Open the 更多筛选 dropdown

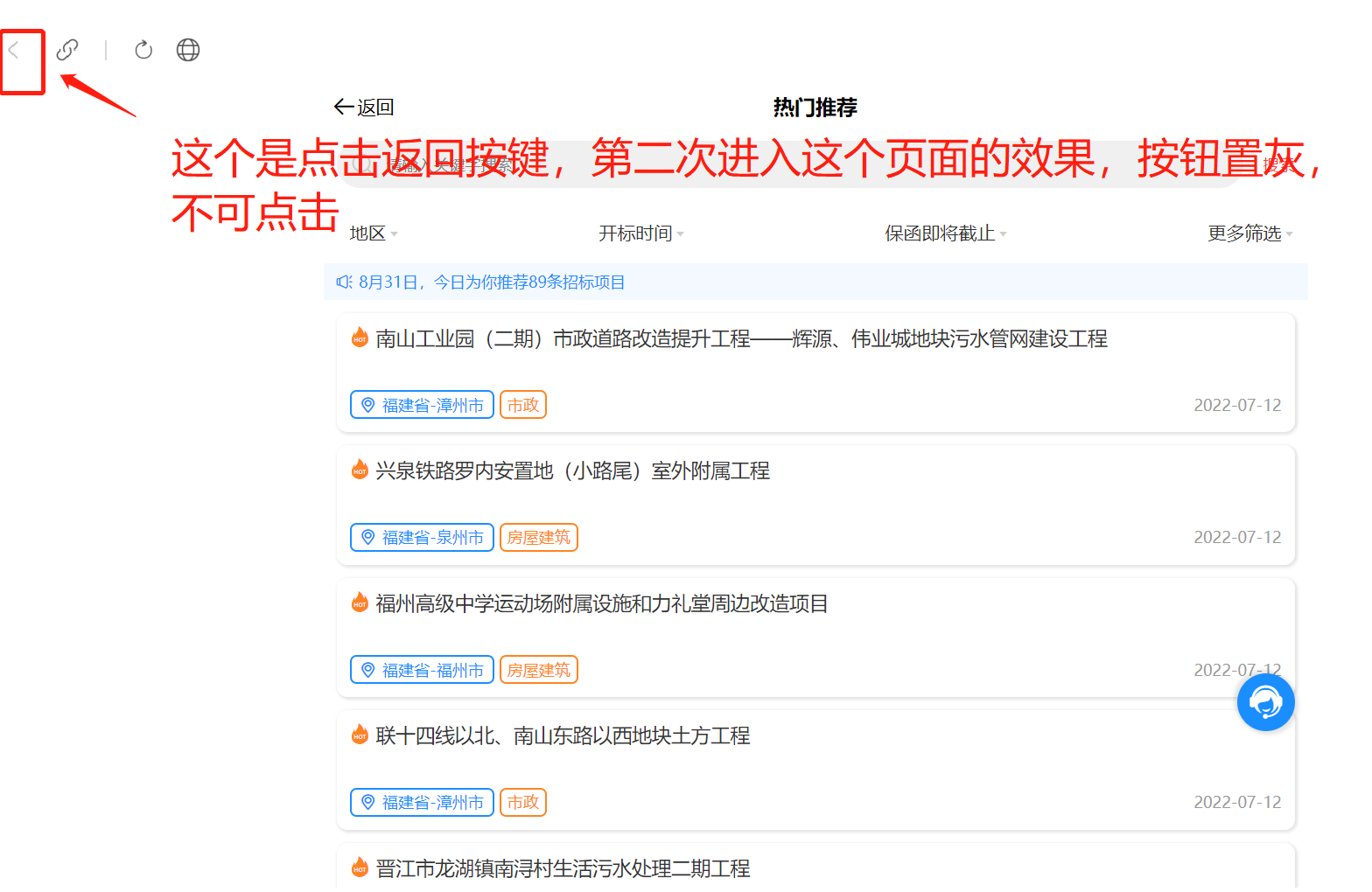coord(1250,233)
